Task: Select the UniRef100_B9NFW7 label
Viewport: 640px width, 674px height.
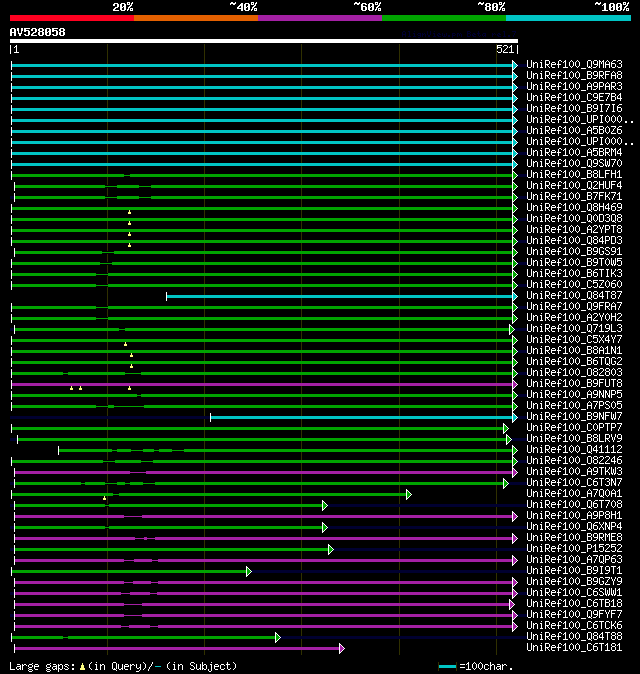Action: [574, 417]
